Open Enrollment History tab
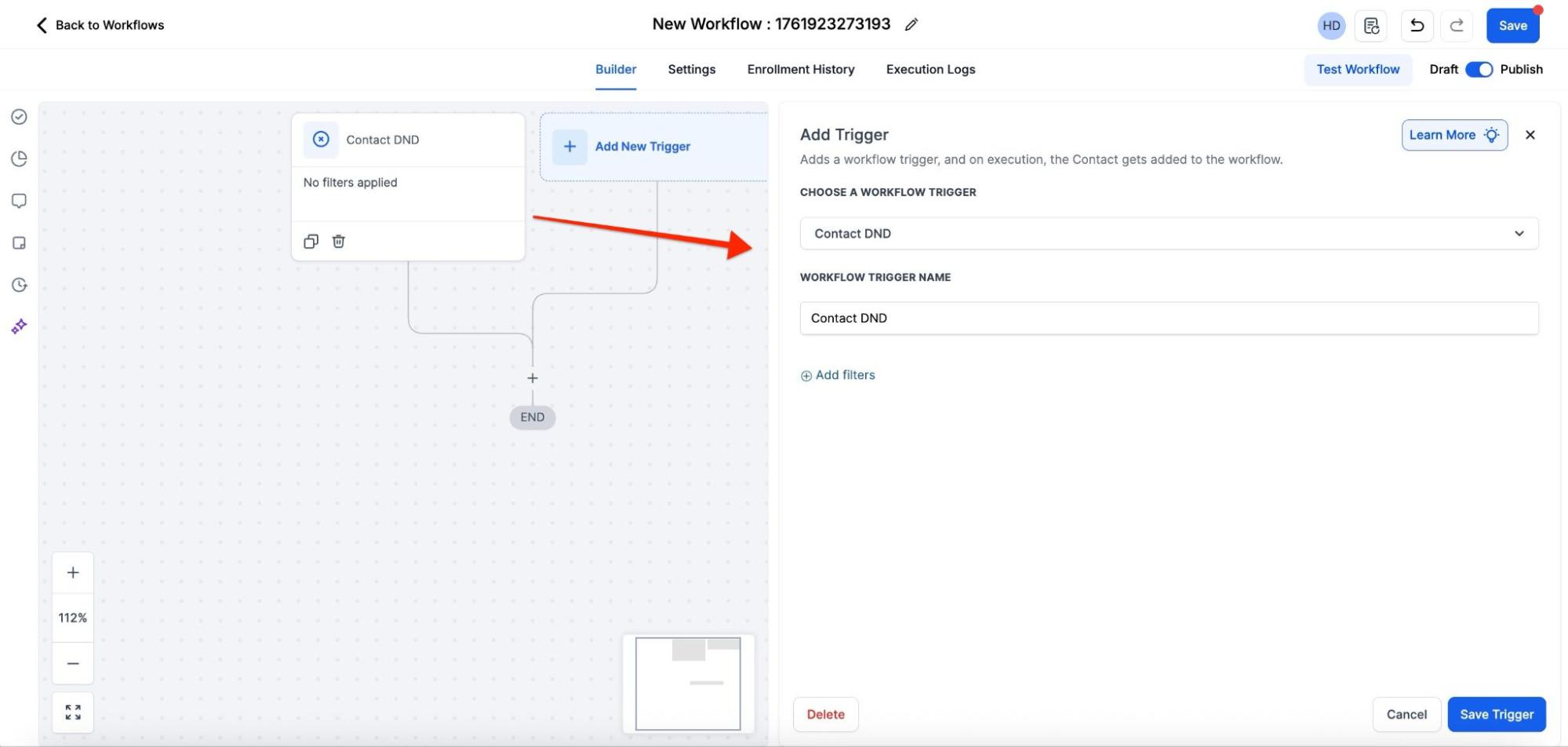The width and height of the screenshot is (1568, 747). point(800,69)
